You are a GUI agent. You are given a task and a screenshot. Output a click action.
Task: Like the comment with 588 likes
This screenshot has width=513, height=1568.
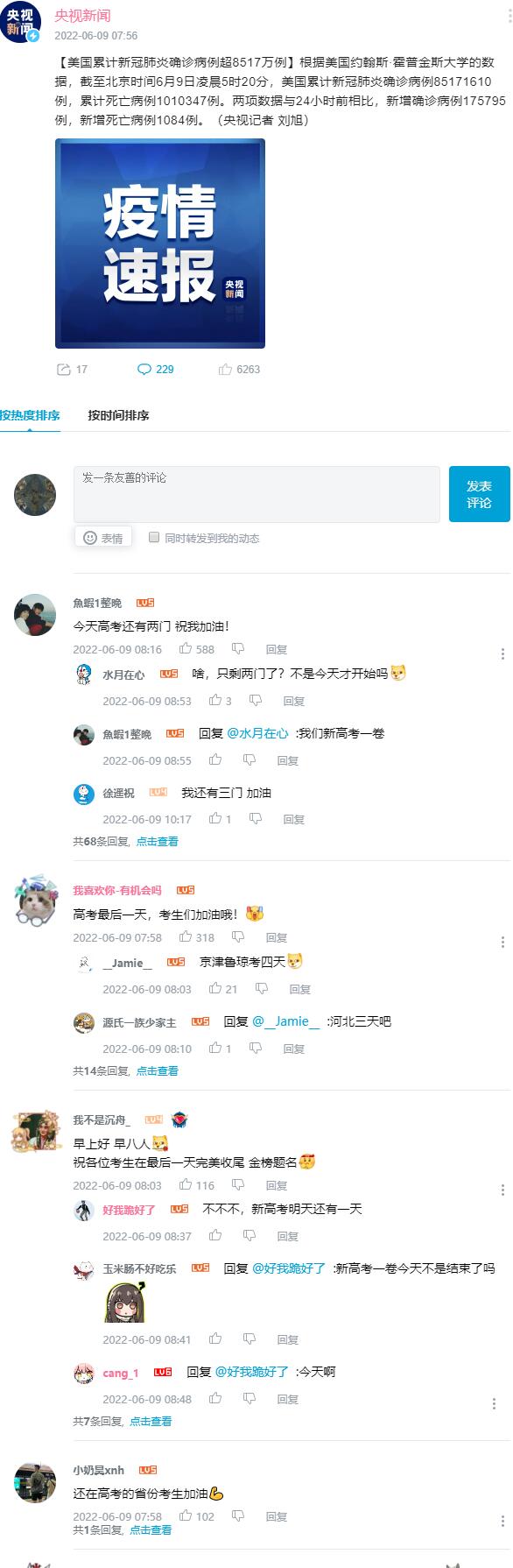tap(186, 649)
